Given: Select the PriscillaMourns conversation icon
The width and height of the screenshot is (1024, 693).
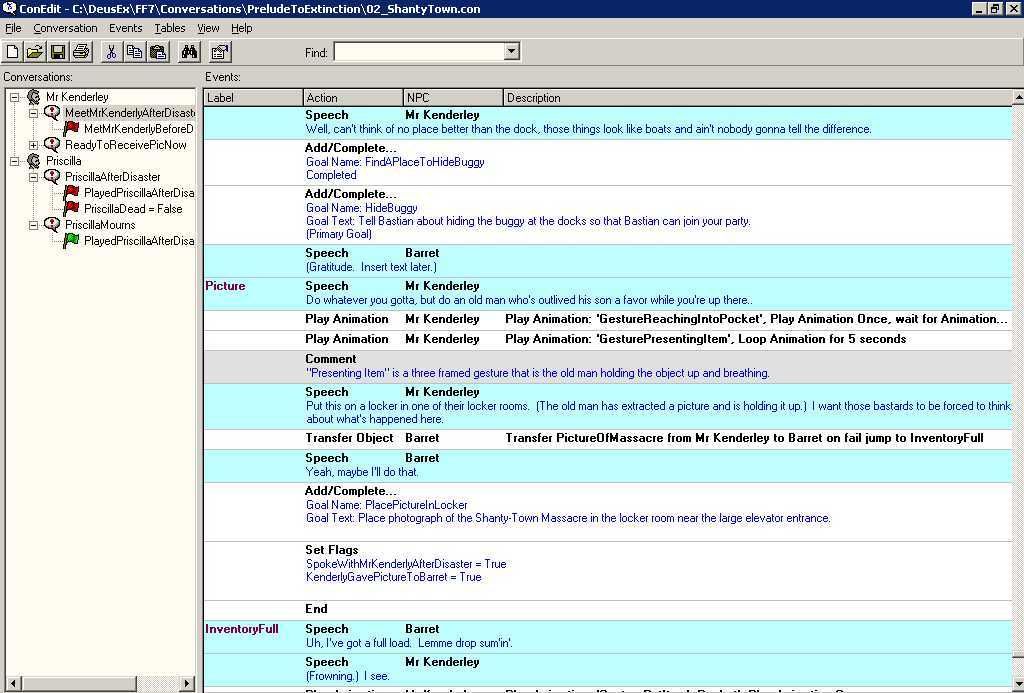Looking at the screenshot, I should [x=52, y=225].
